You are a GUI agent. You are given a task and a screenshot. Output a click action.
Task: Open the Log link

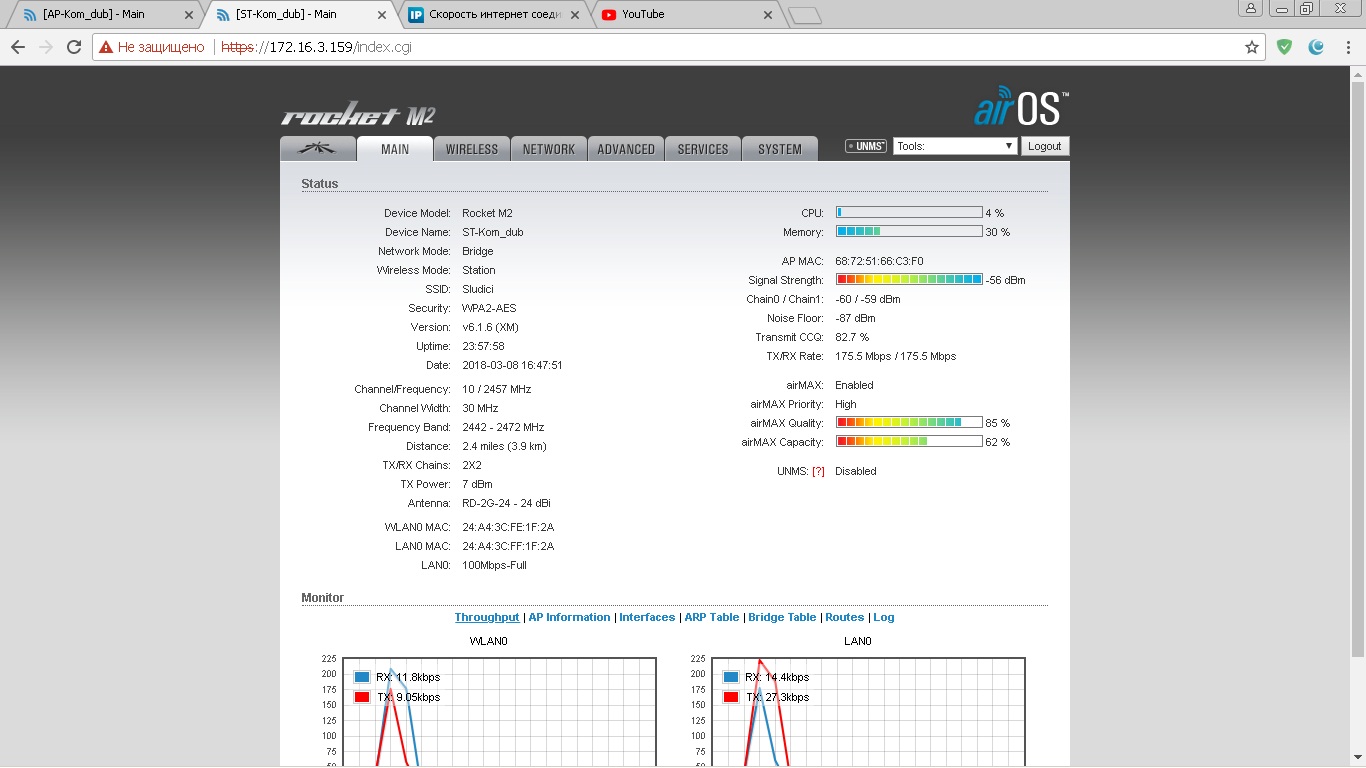point(884,617)
